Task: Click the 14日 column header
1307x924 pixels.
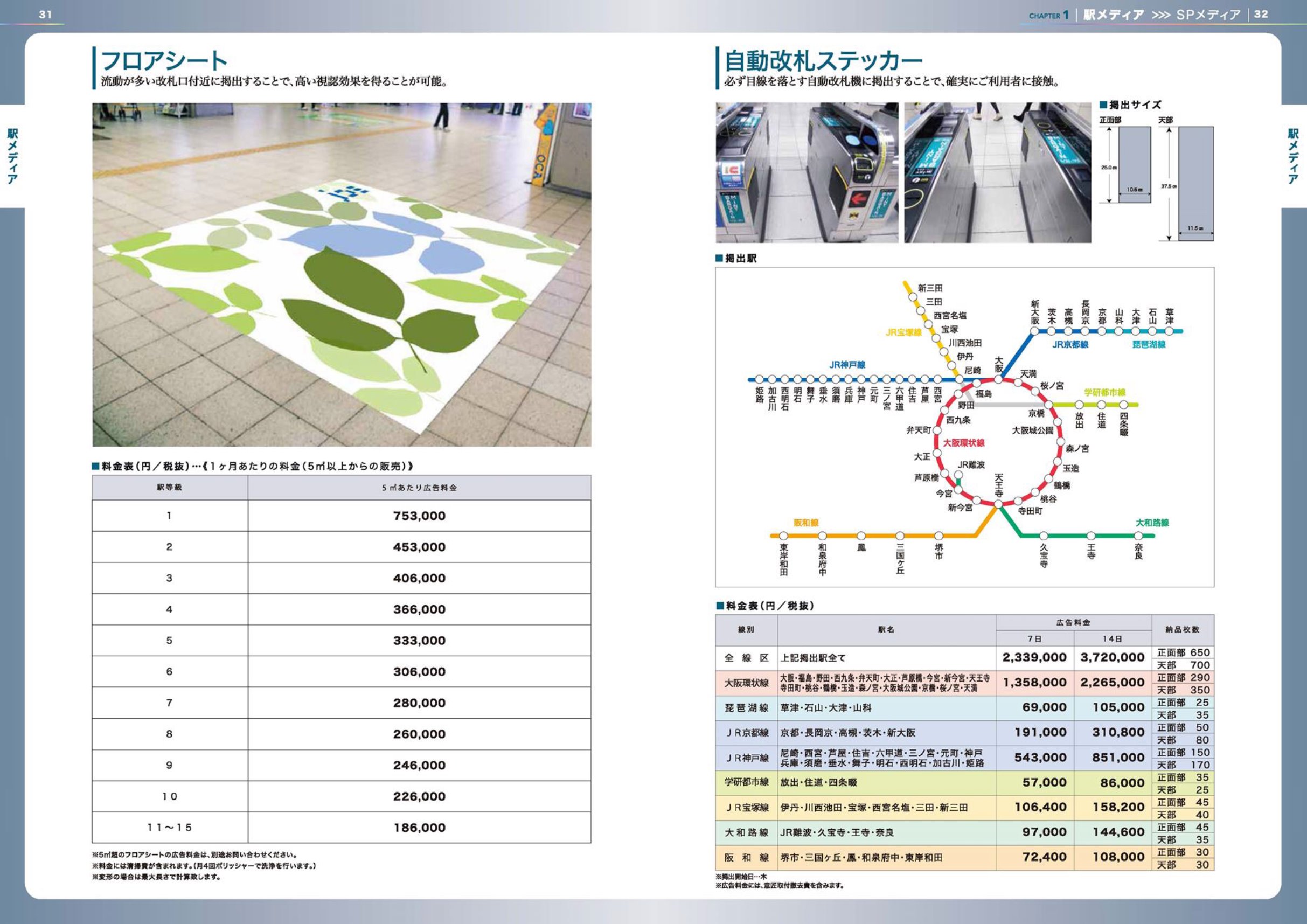Action: [x=1113, y=639]
